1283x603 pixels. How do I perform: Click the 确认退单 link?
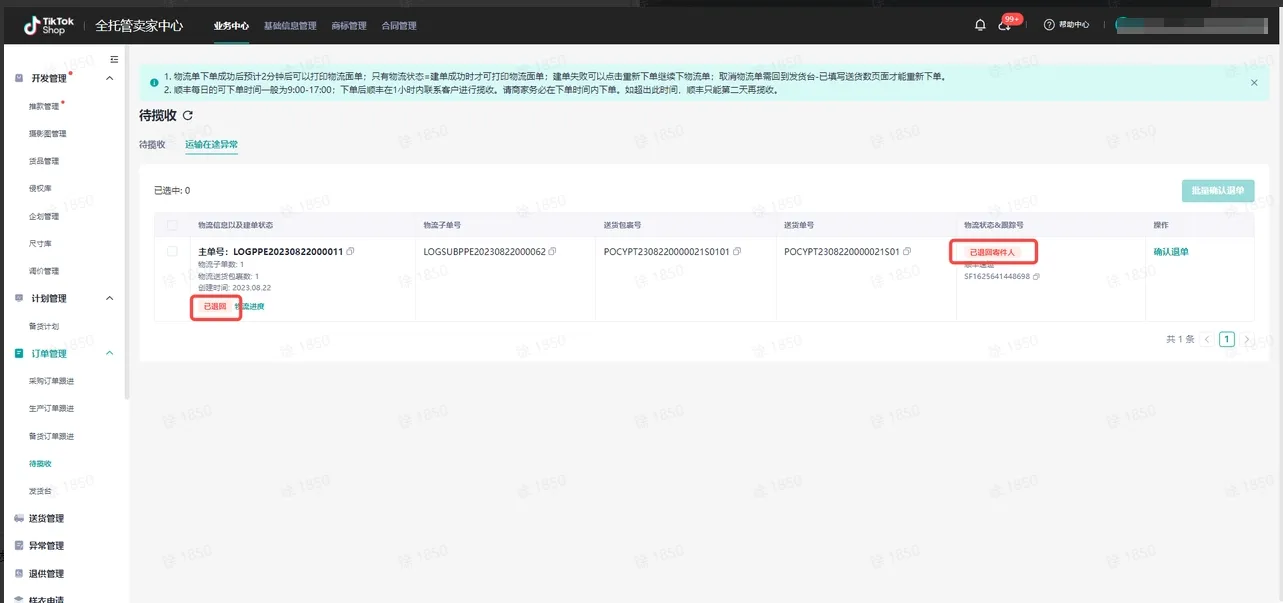pos(1171,252)
